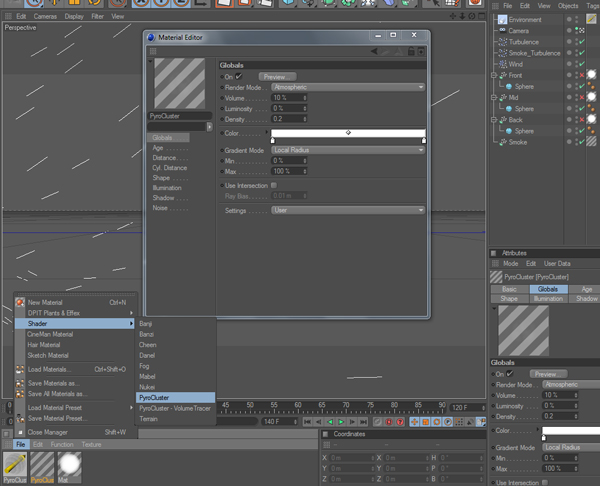
Task: Open the Settings User dropdown
Action: click(x=348, y=211)
